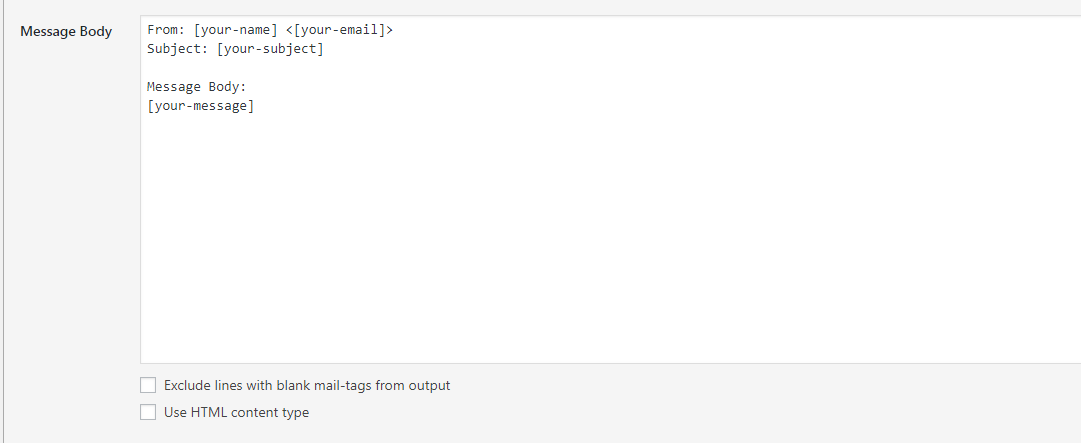The image size is (1081, 443).
Task: Click the opening angle bracket before [your-email]
Action: [x=289, y=30]
